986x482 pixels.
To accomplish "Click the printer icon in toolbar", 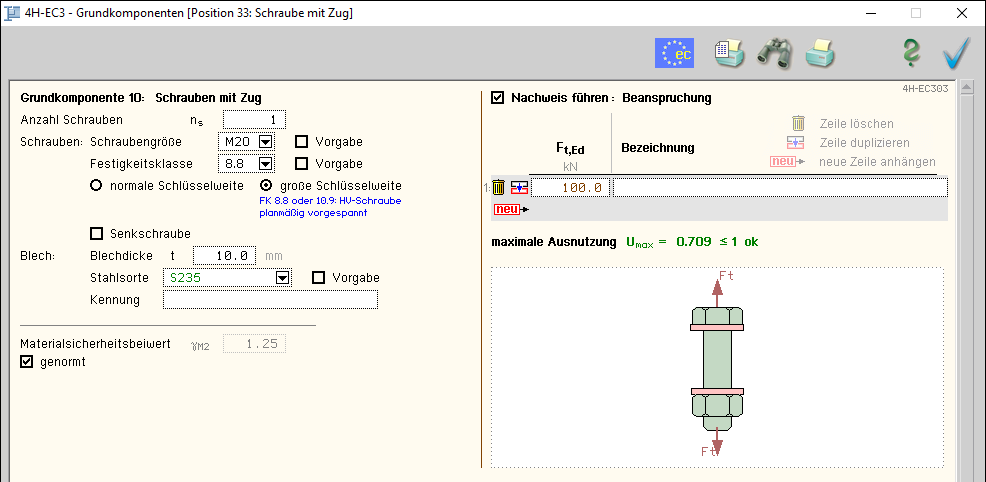I will click(820, 53).
